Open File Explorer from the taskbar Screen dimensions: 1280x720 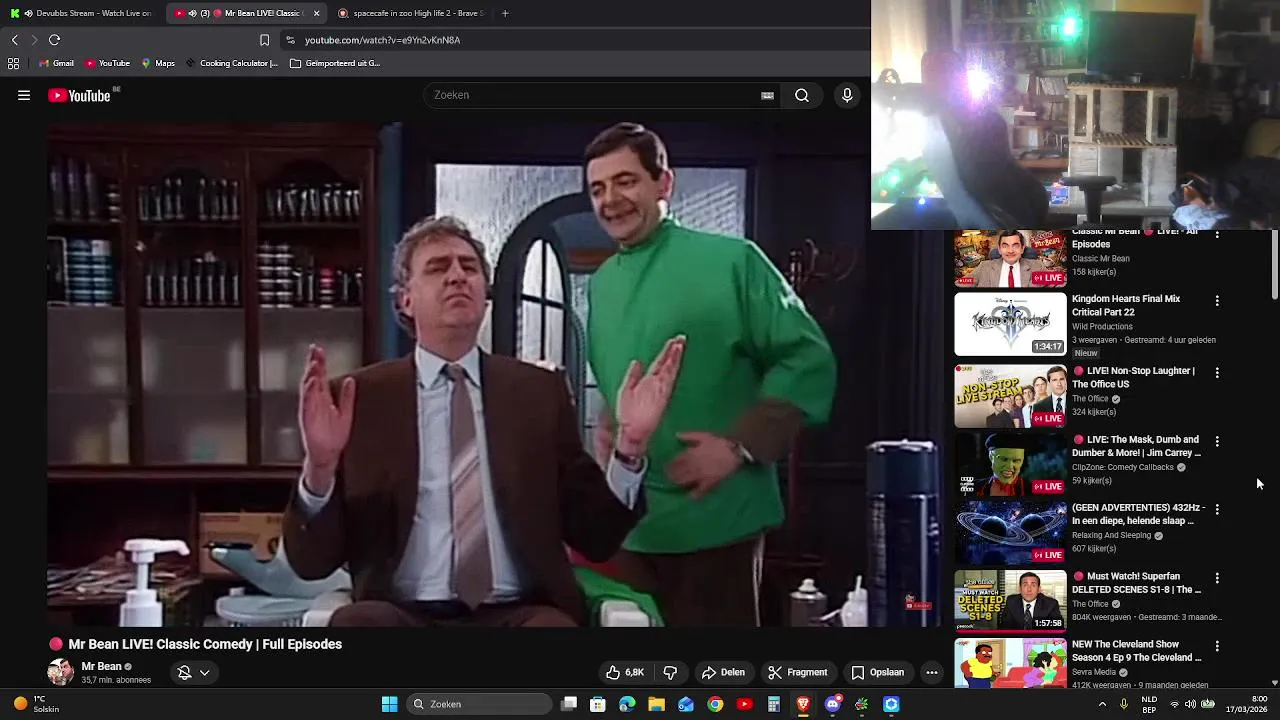click(x=656, y=704)
